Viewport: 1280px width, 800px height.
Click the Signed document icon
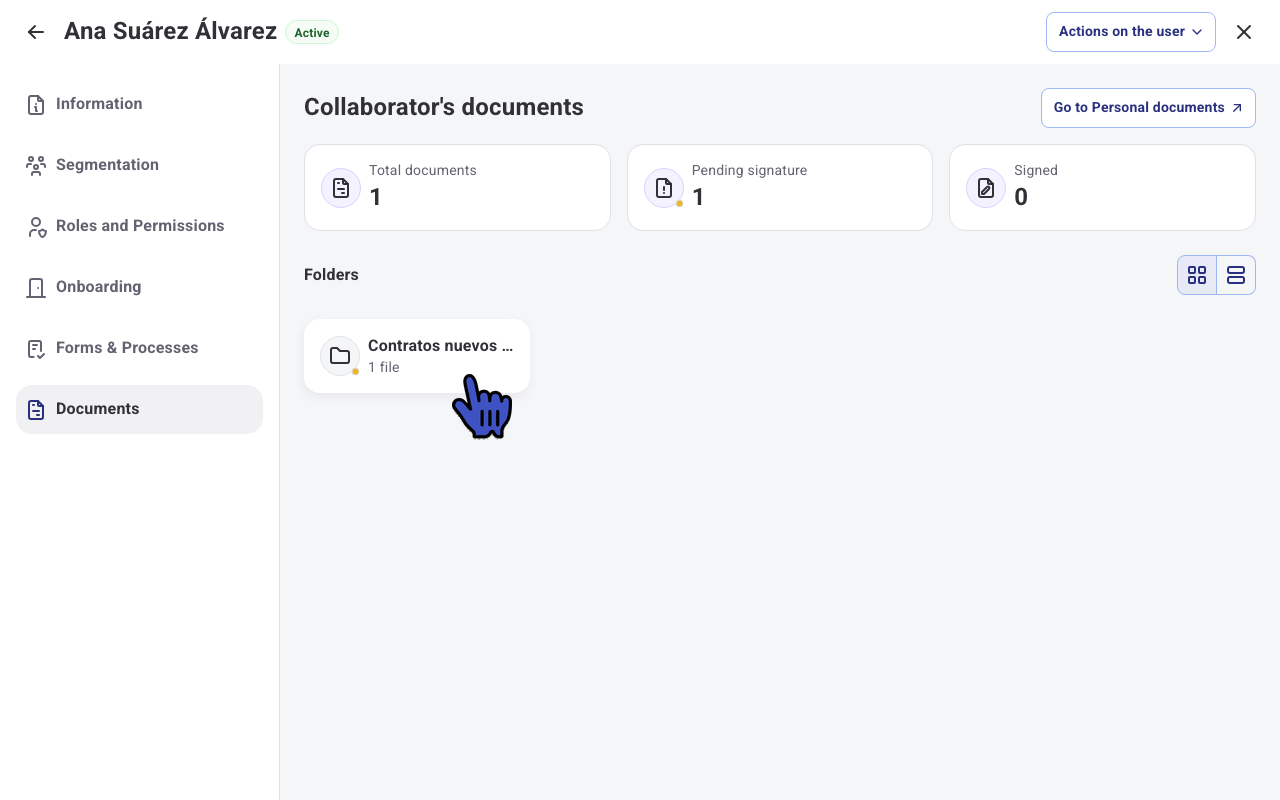coord(986,188)
